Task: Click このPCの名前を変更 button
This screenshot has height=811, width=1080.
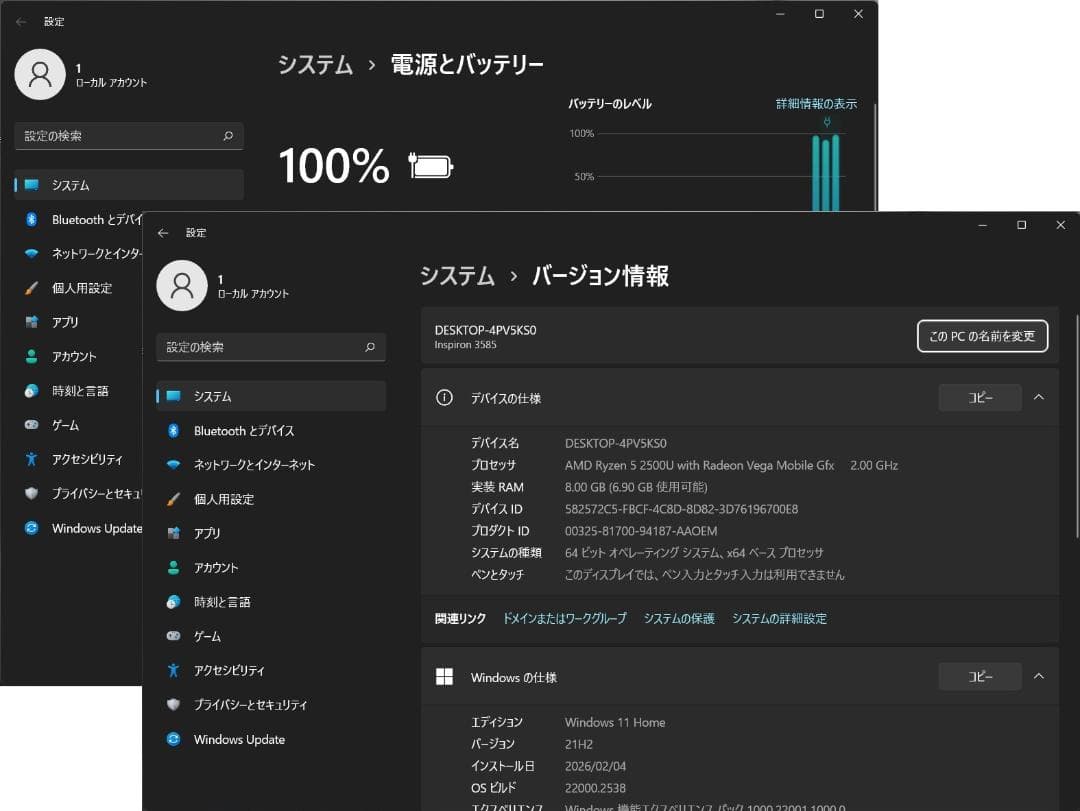Action: 982,336
